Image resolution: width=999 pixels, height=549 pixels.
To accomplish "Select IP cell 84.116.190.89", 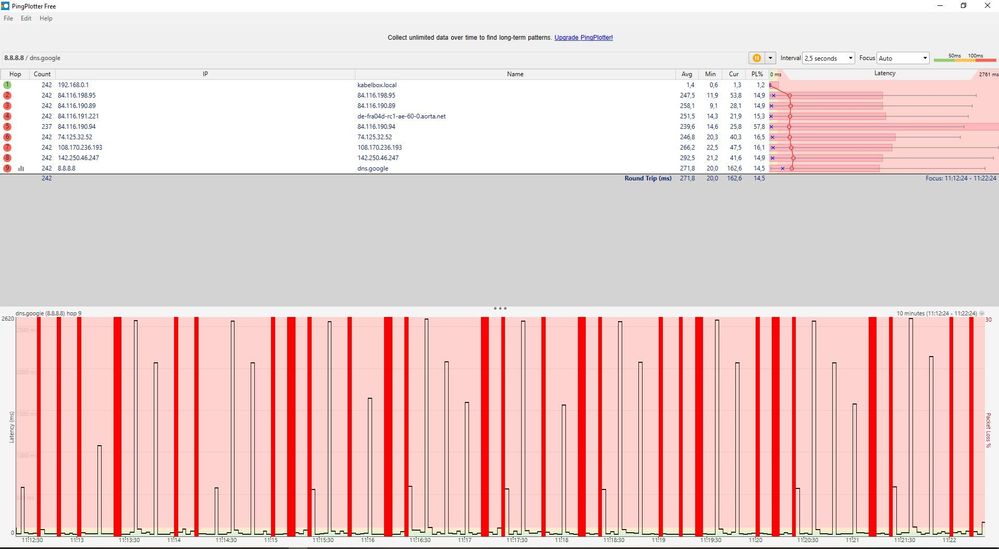I will tap(77, 106).
